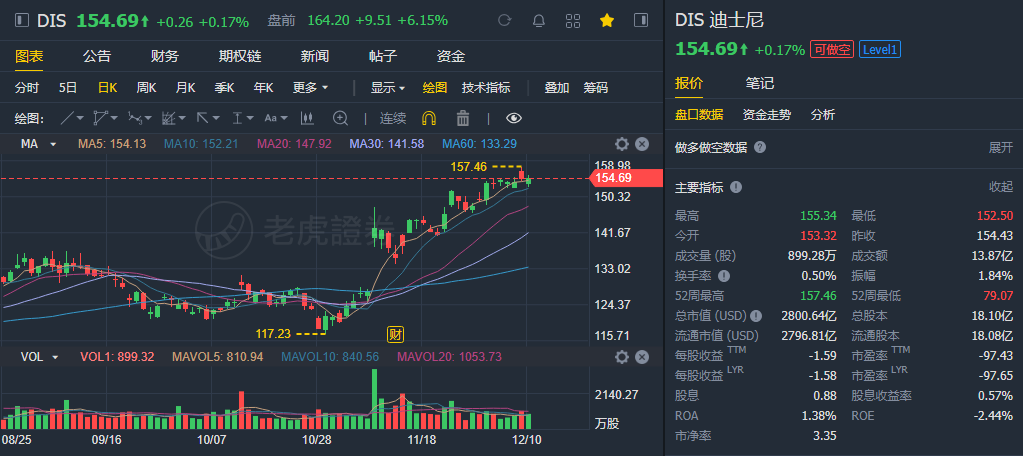This screenshot has width=1023, height=456.
Task: Select the polyline shape drawing tool
Action: (101, 118)
